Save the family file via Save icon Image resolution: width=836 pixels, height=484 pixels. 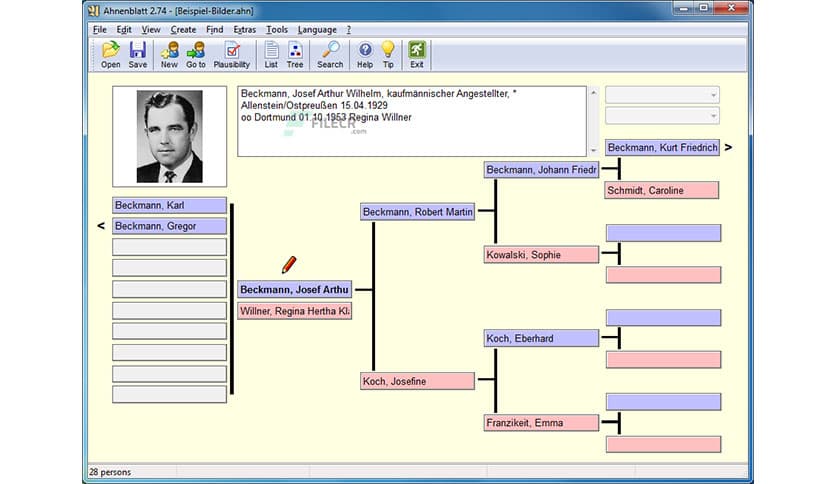point(138,54)
